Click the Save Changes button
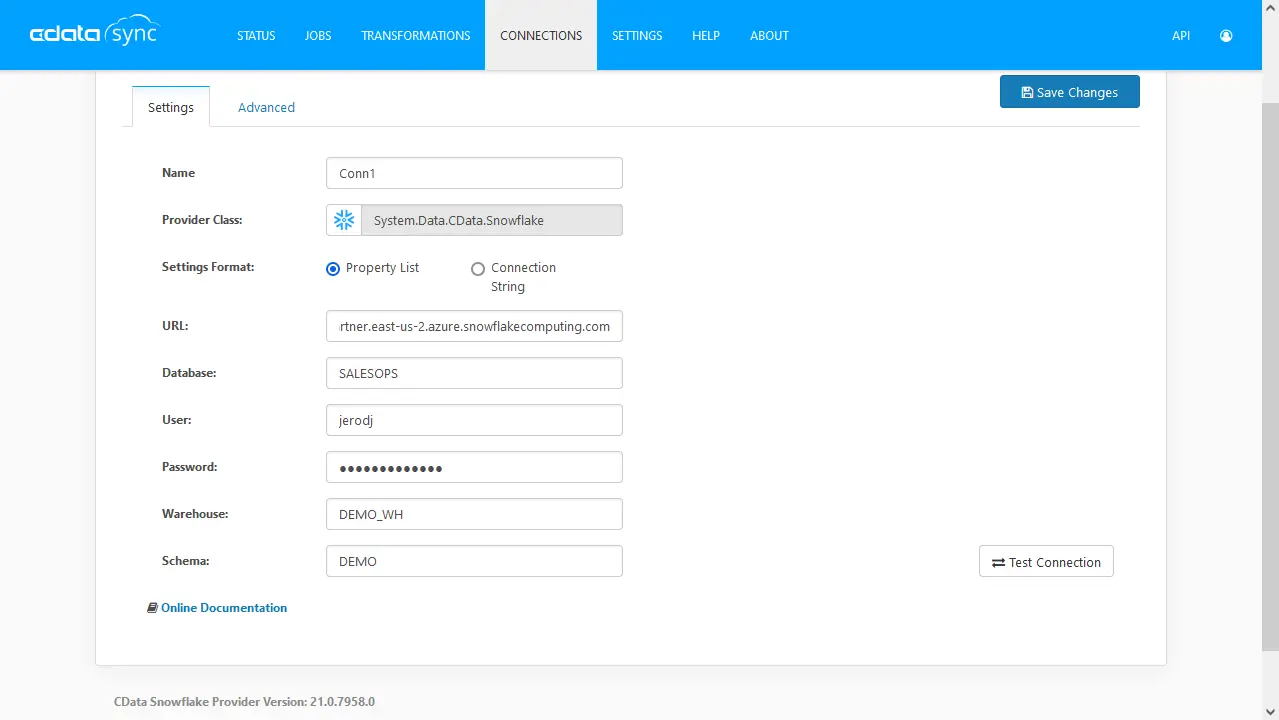This screenshot has height=720, width=1279. [x=1069, y=91]
